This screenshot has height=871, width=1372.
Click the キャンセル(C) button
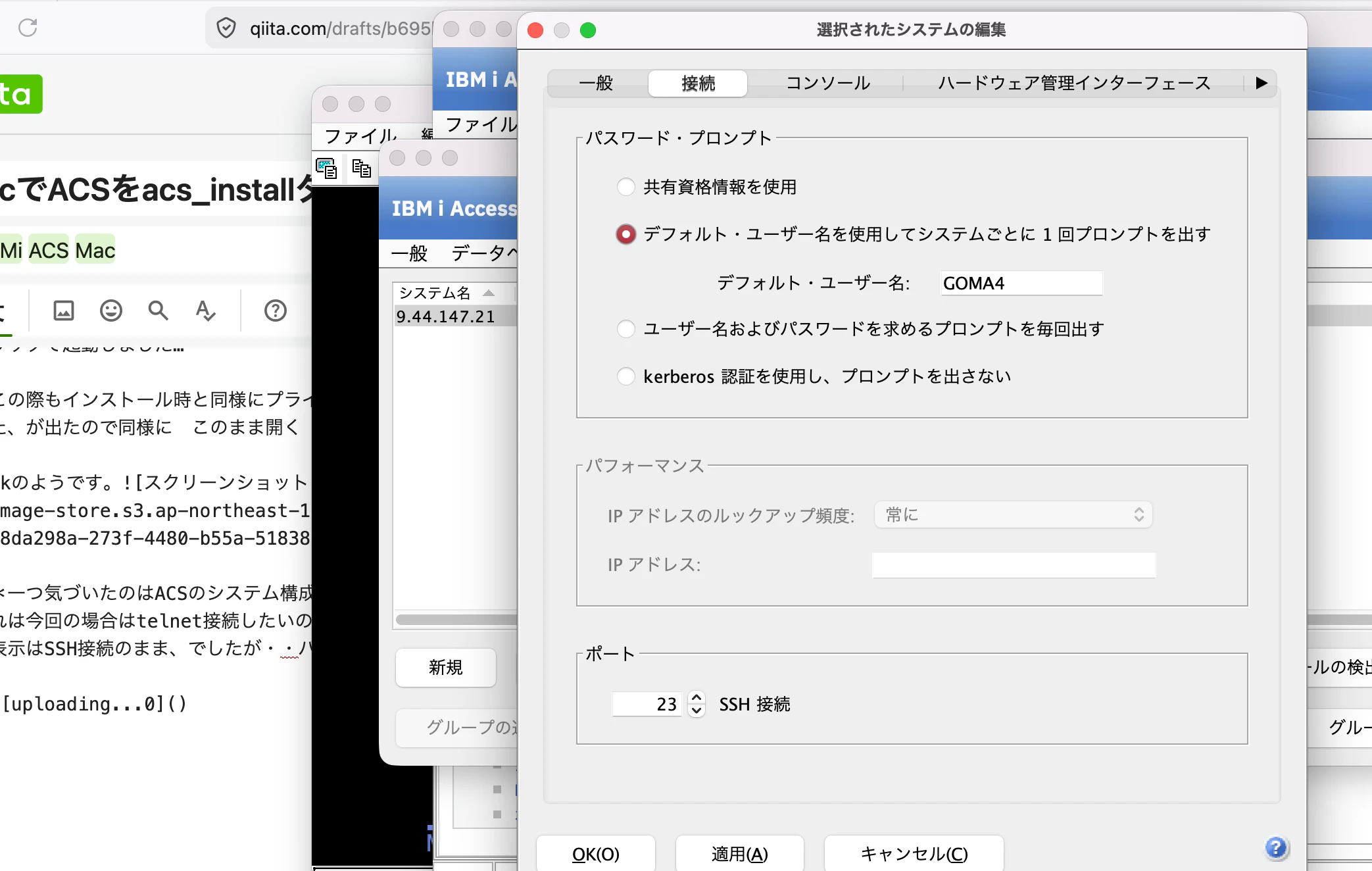click(914, 854)
